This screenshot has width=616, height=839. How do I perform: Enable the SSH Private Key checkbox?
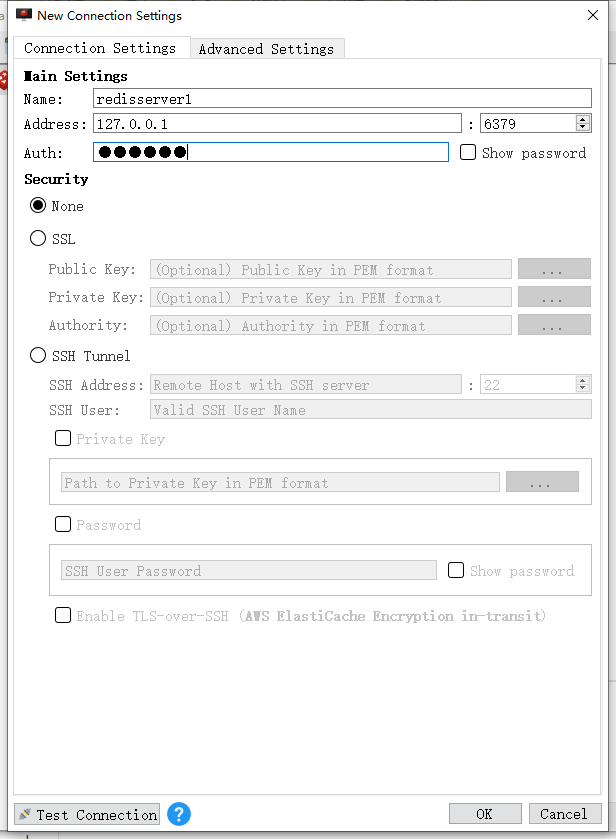tap(63, 438)
